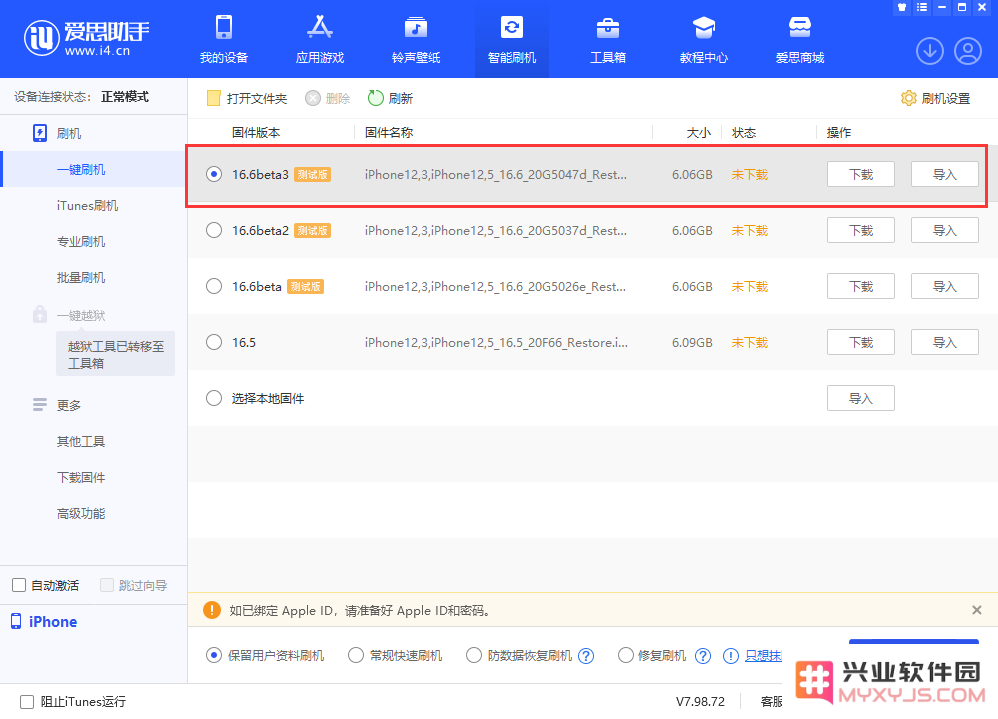
Task: Click the info icon before 只想抹
Action: [x=731, y=656]
